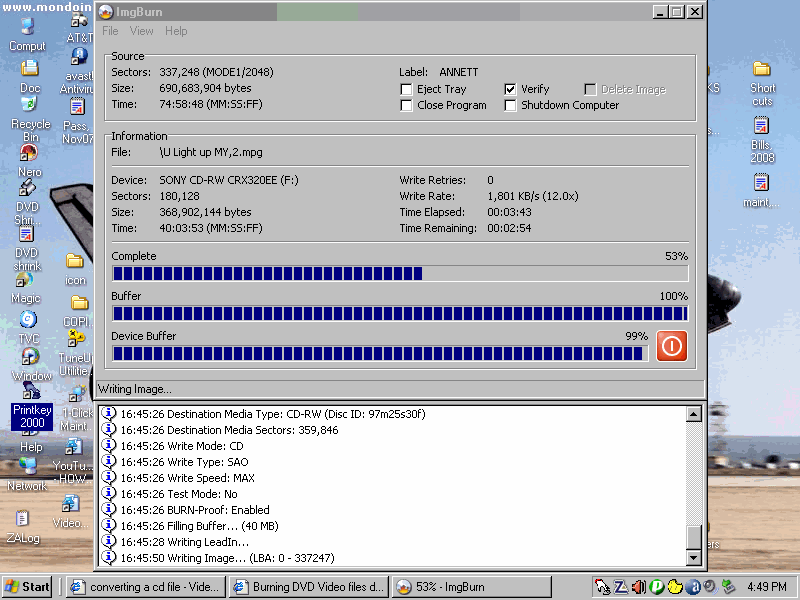Open the View menu in ImgBurn
The height and width of the screenshot is (600, 800).
pyautogui.click(x=141, y=31)
